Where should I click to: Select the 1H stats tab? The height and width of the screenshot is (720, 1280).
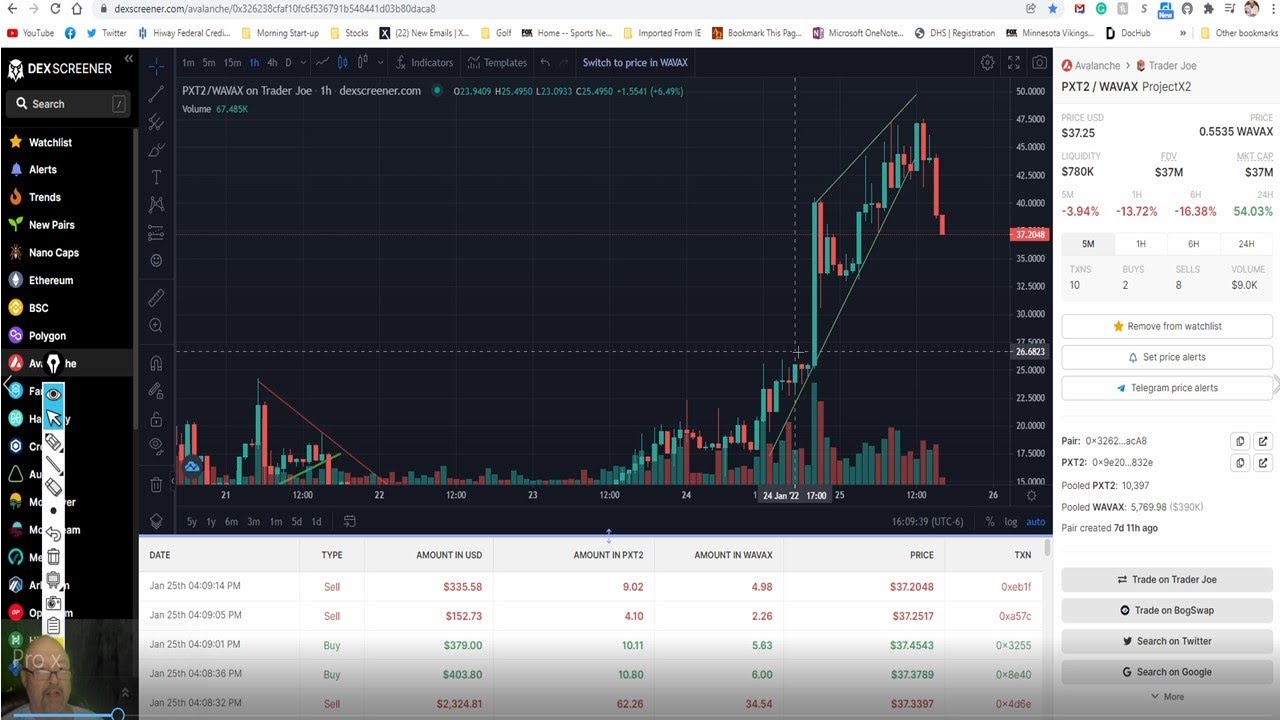[1140, 244]
